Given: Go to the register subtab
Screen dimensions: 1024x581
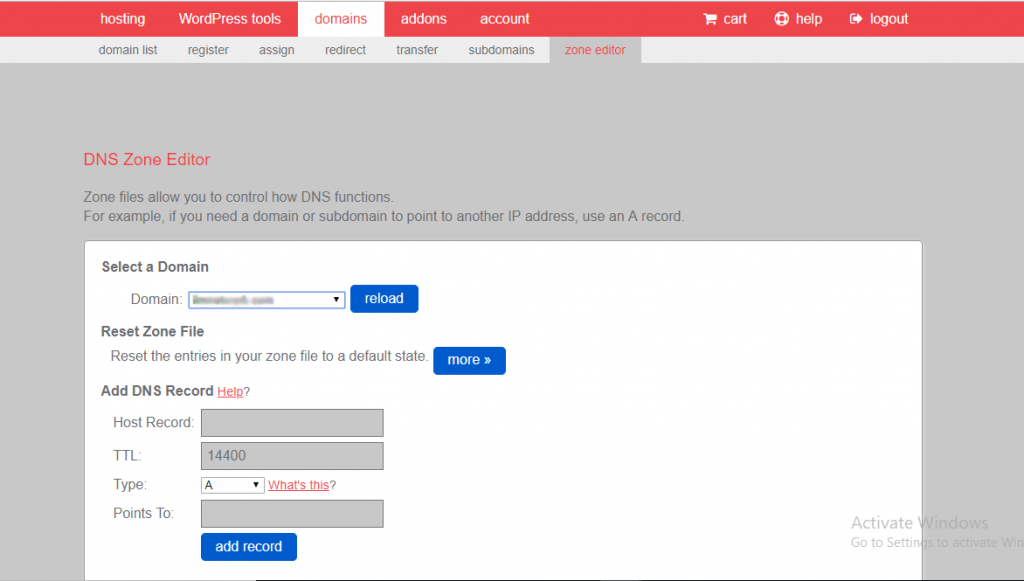Looking at the screenshot, I should pos(208,50).
